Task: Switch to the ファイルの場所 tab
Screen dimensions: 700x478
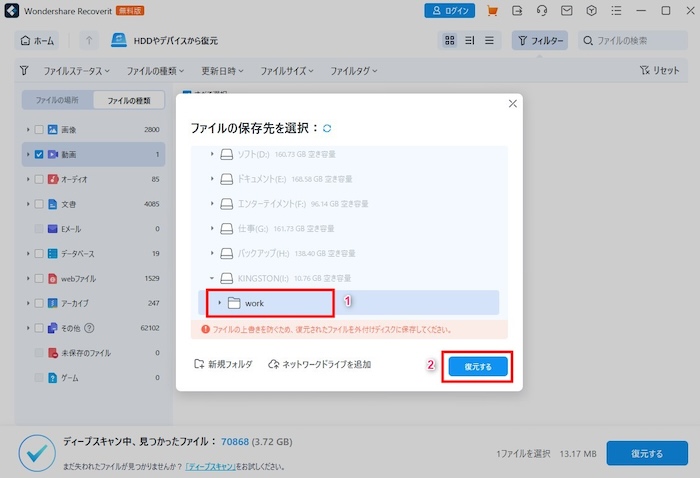Action: pos(57,101)
